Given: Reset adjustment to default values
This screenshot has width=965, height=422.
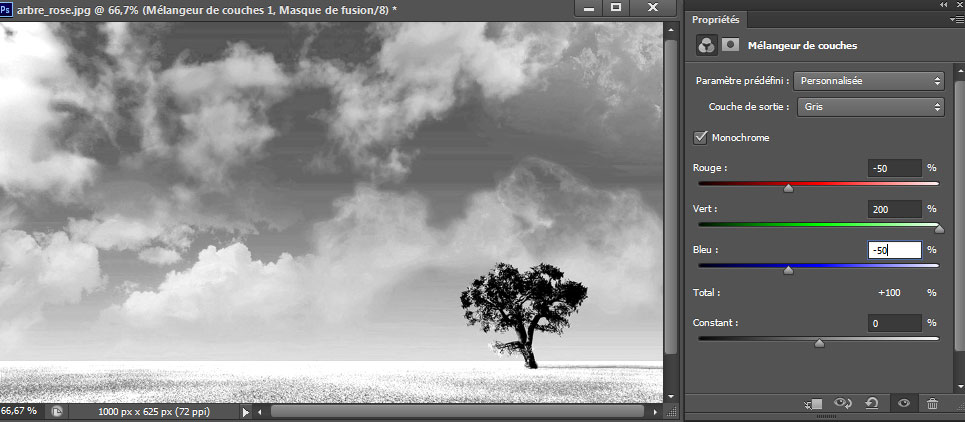Looking at the screenshot, I should click(x=872, y=403).
